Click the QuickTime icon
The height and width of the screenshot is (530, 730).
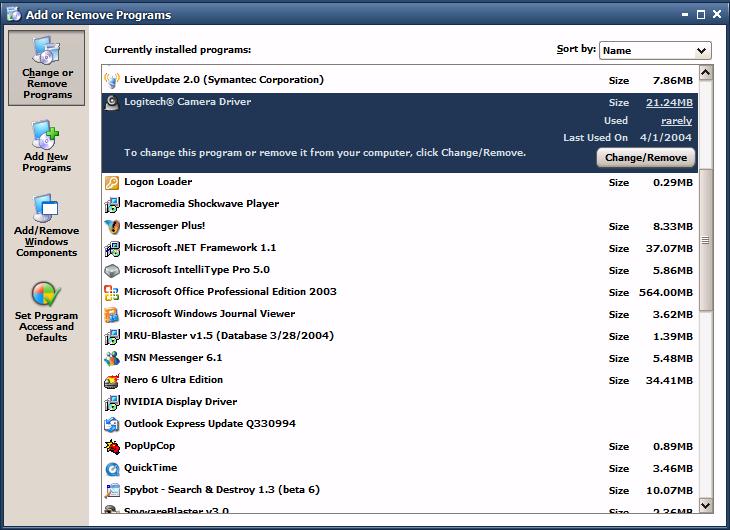112,469
